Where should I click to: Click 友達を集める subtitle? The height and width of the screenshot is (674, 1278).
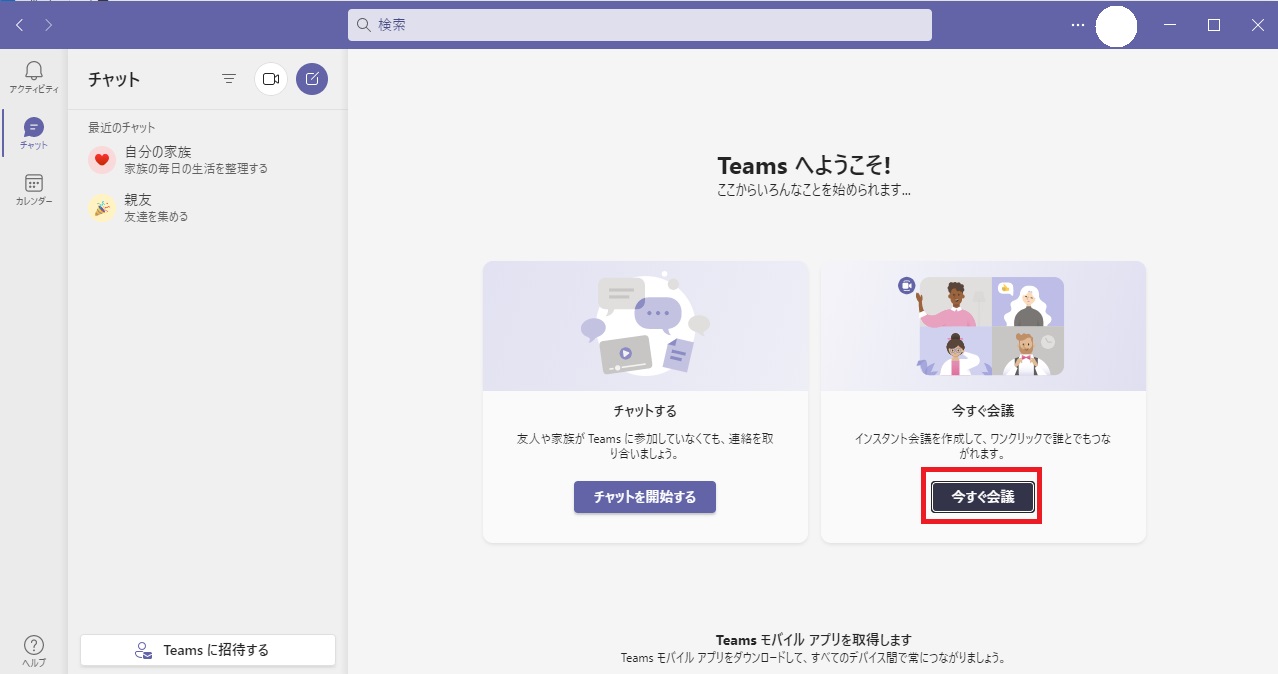pos(156,217)
